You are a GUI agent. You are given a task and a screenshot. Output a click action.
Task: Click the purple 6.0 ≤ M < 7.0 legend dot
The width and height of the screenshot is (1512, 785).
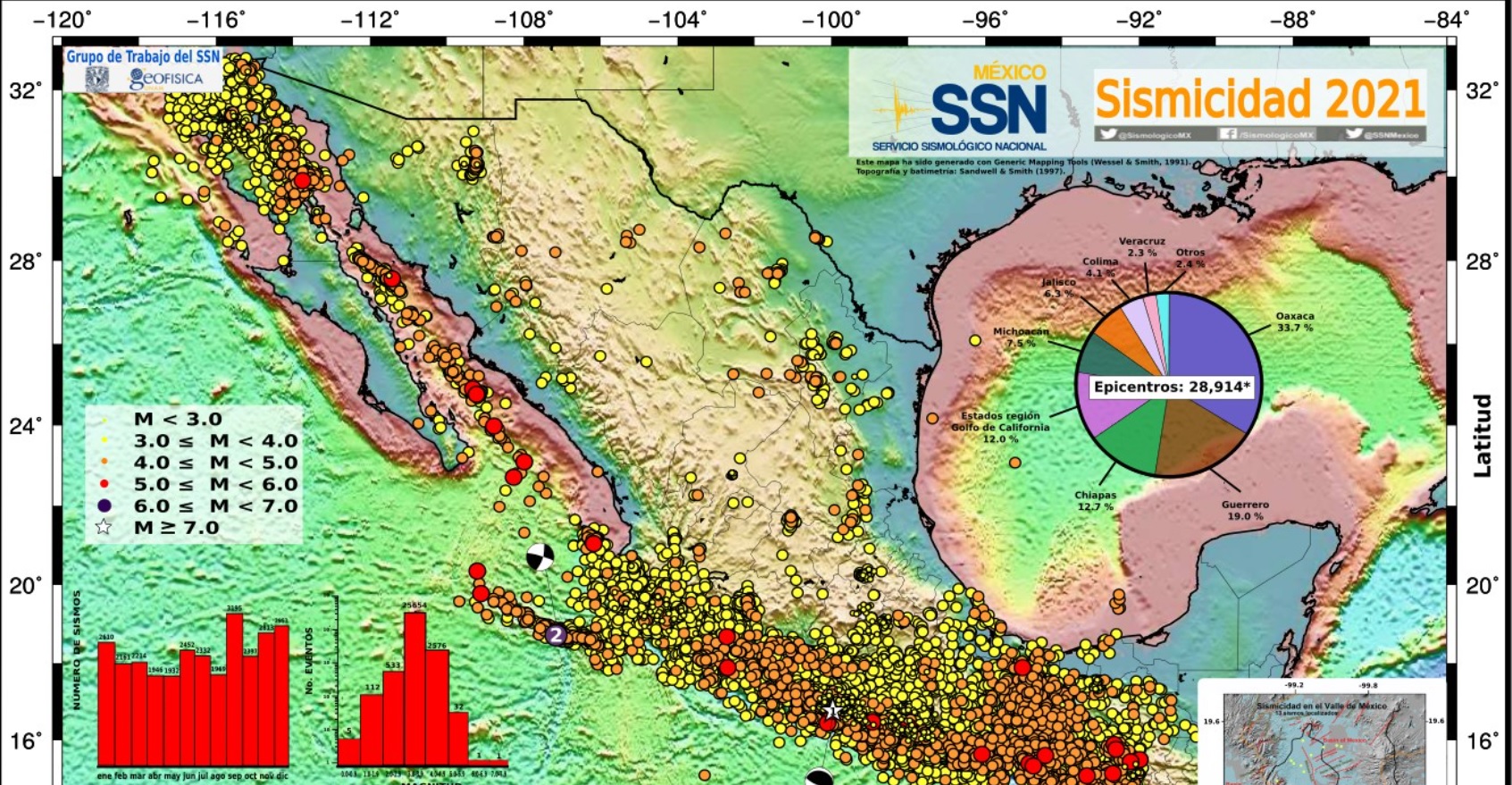104,505
